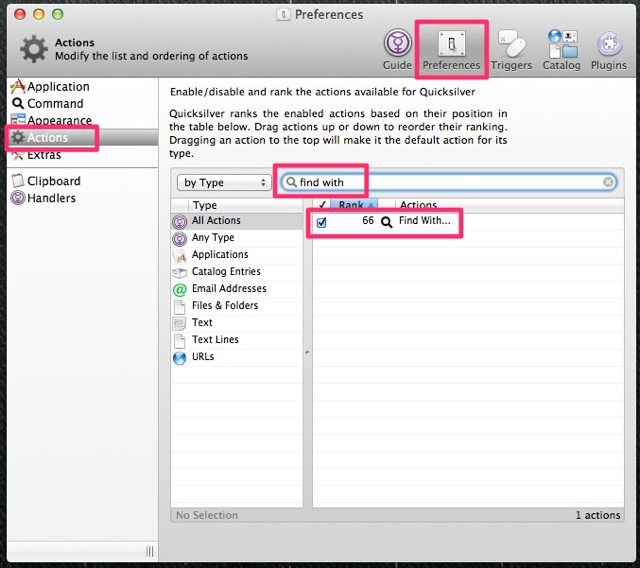Select 'Email Addresses' type row
640x568 pixels.
[x=237, y=289]
